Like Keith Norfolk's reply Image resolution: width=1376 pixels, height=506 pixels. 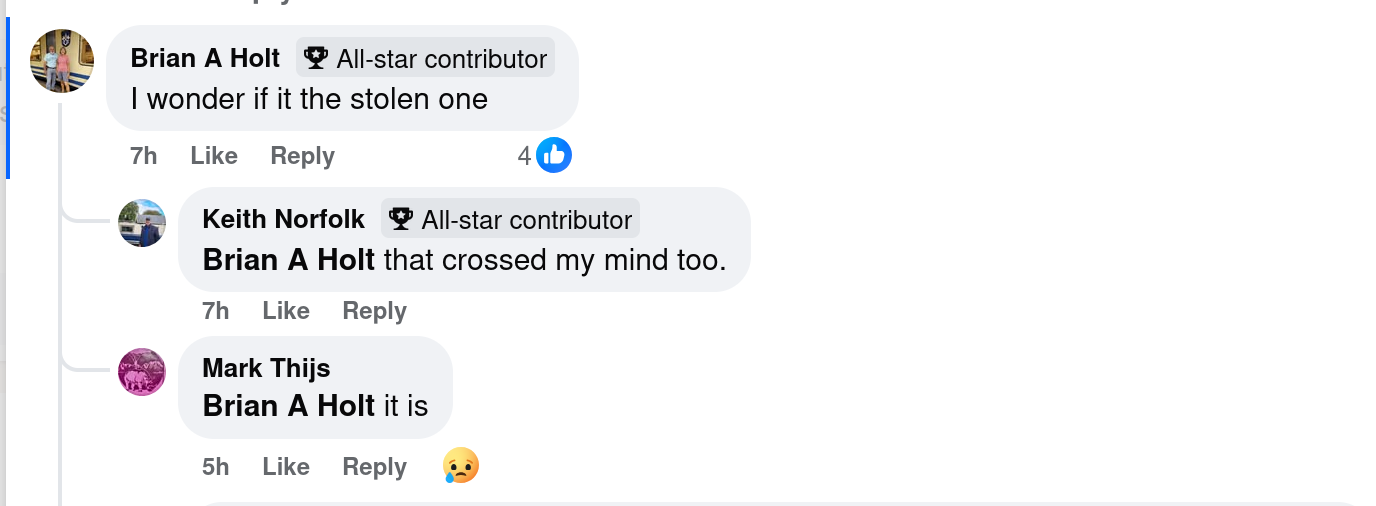pyautogui.click(x=286, y=311)
